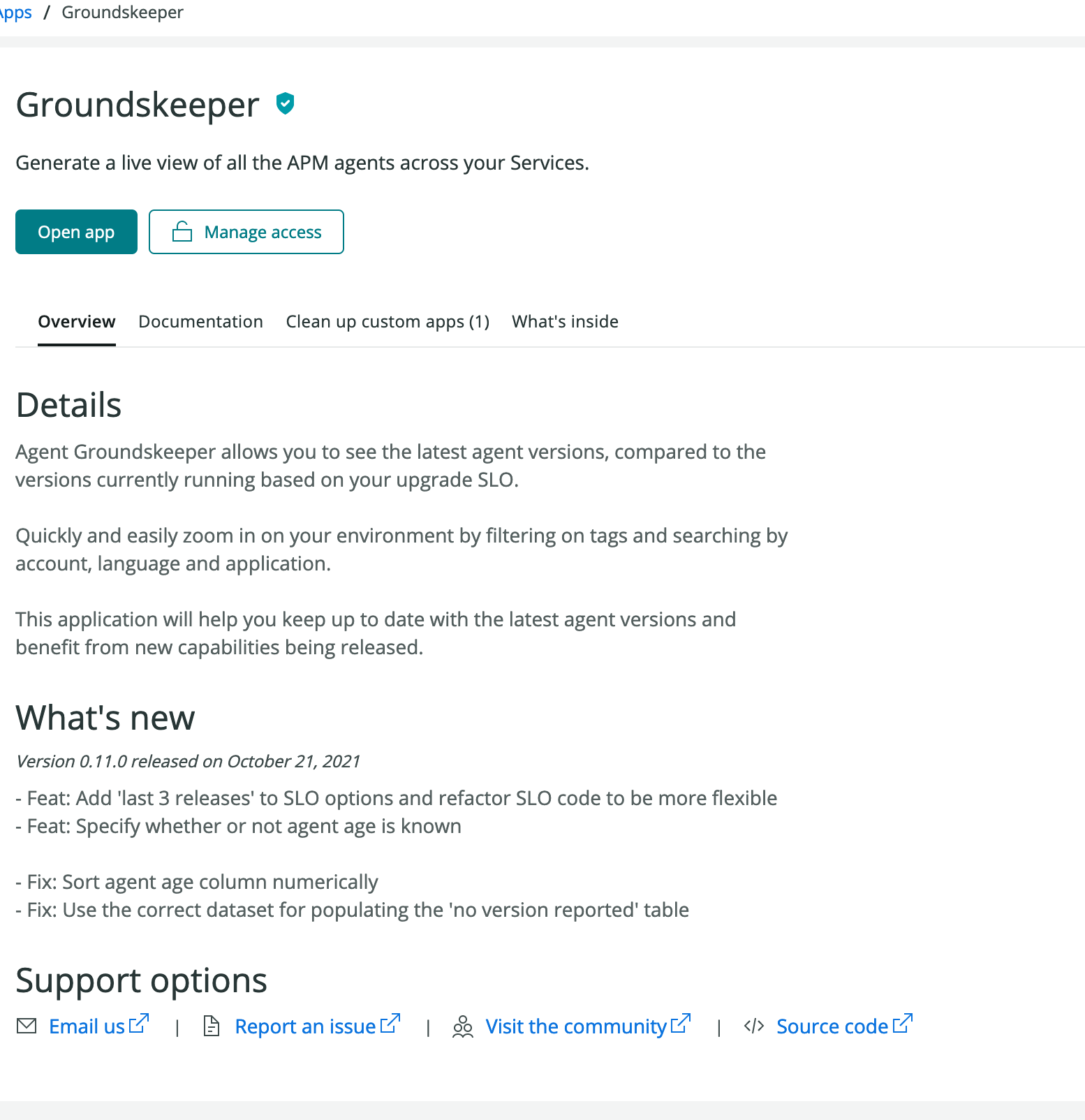
Task: Click the external link icon next to Source code
Action: coord(903,1022)
